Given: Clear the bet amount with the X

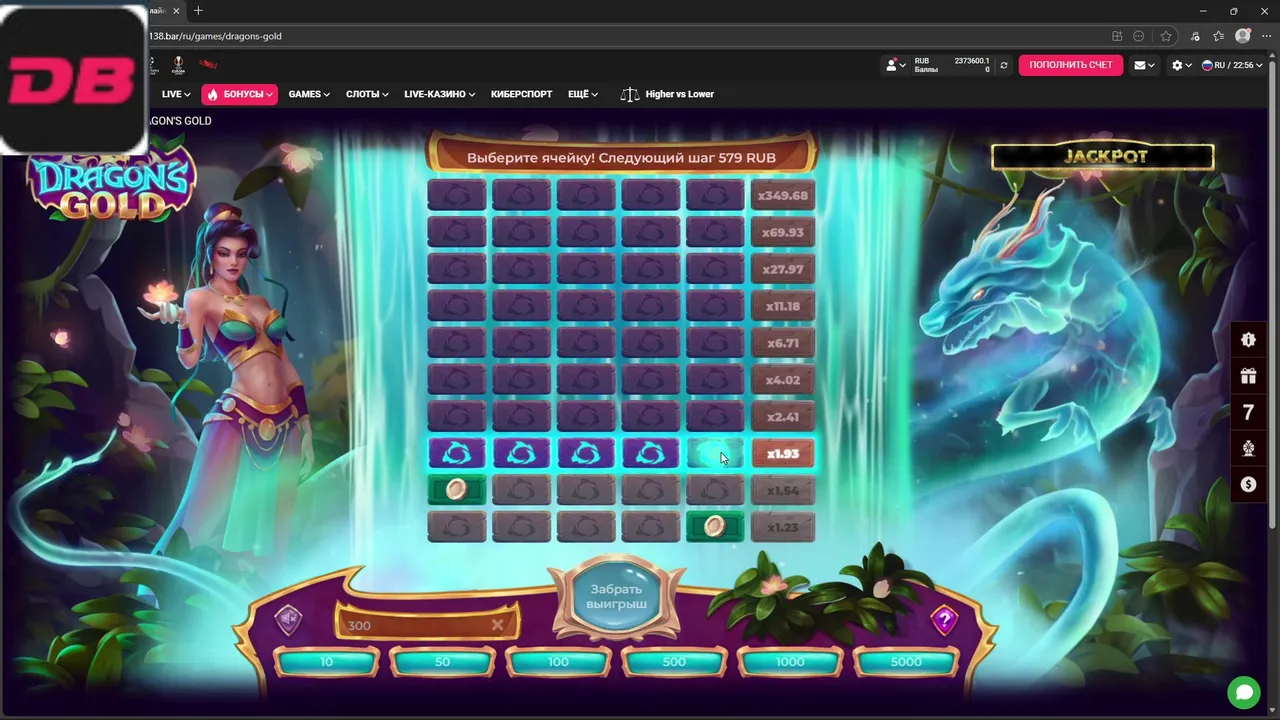Looking at the screenshot, I should [x=497, y=625].
